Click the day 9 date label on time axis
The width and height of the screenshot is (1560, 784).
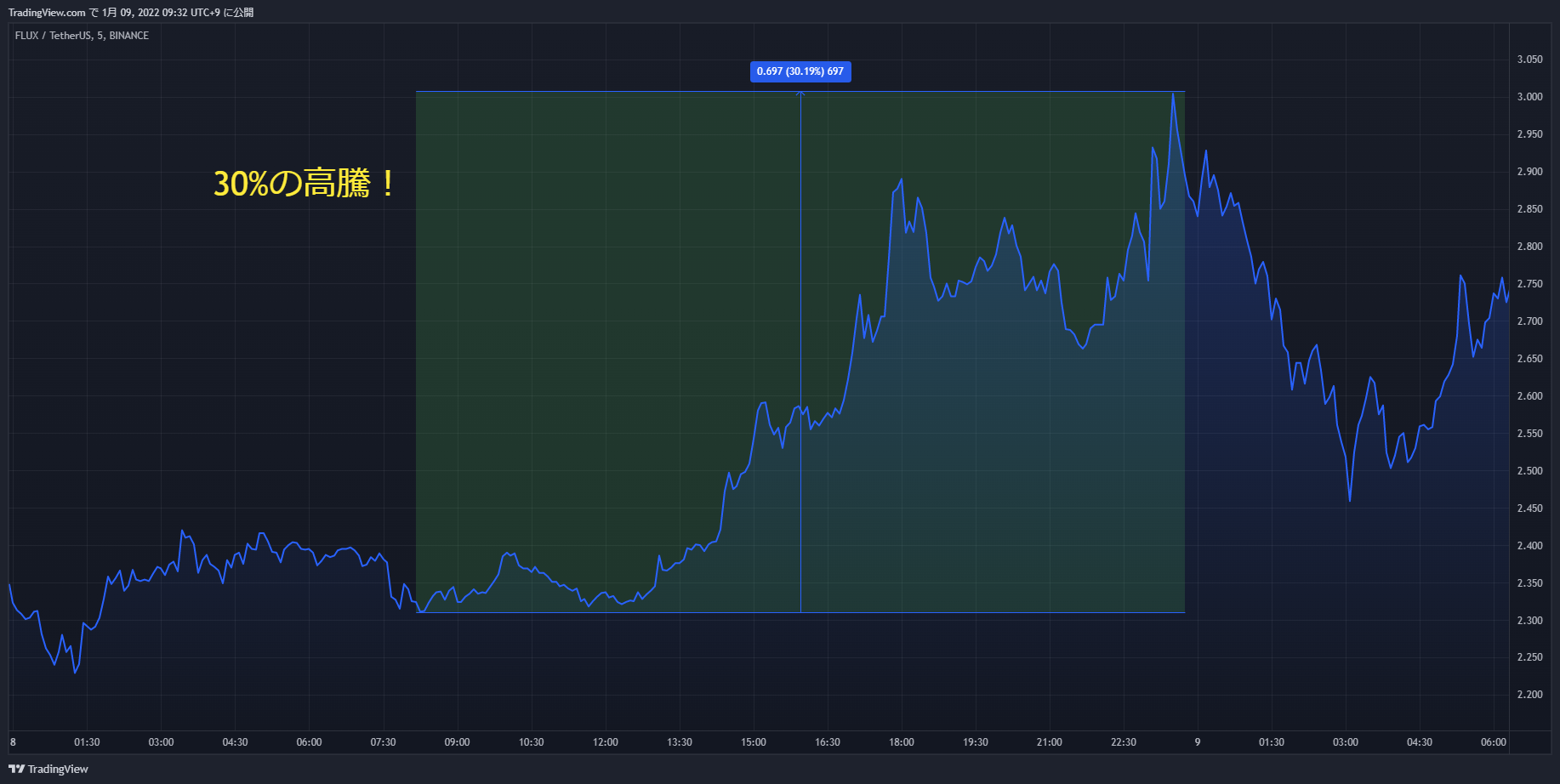pyautogui.click(x=1197, y=742)
